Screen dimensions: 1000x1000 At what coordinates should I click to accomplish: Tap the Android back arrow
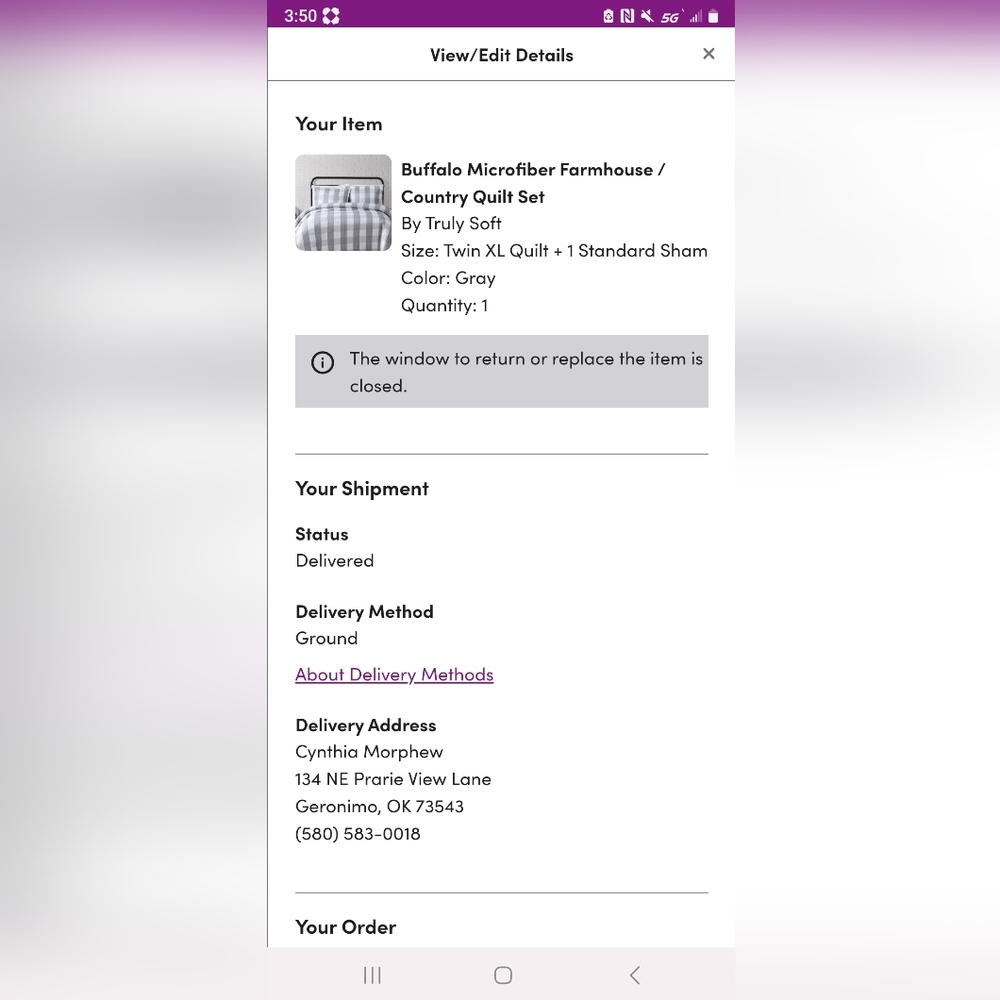(x=635, y=974)
